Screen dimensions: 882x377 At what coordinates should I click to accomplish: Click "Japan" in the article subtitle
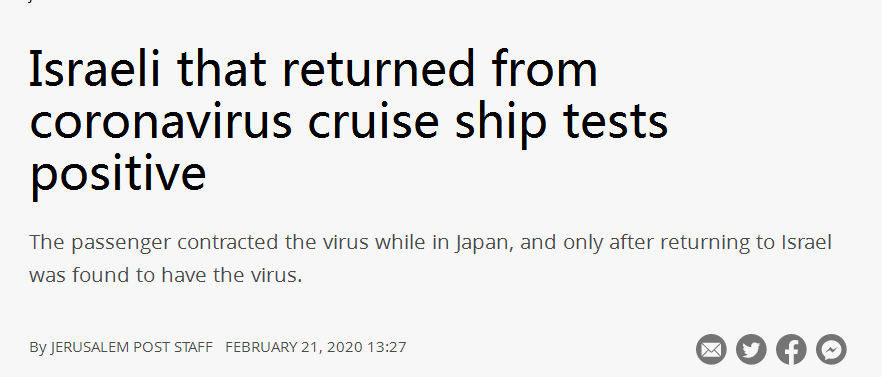(x=484, y=244)
